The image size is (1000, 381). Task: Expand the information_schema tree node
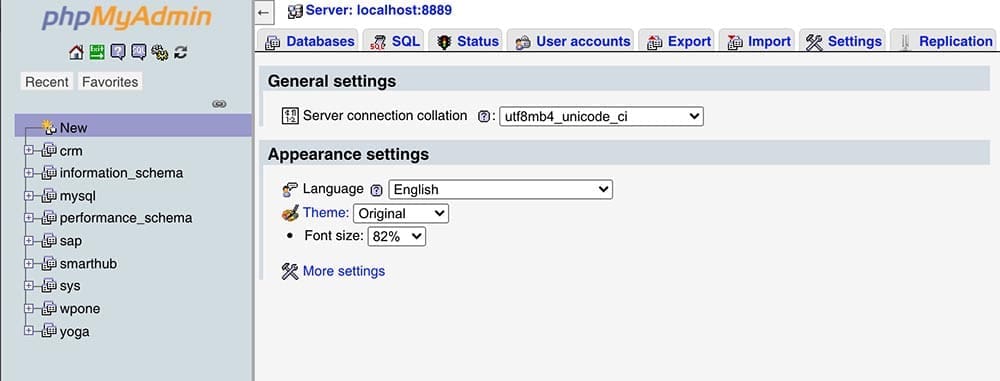click(x=29, y=173)
